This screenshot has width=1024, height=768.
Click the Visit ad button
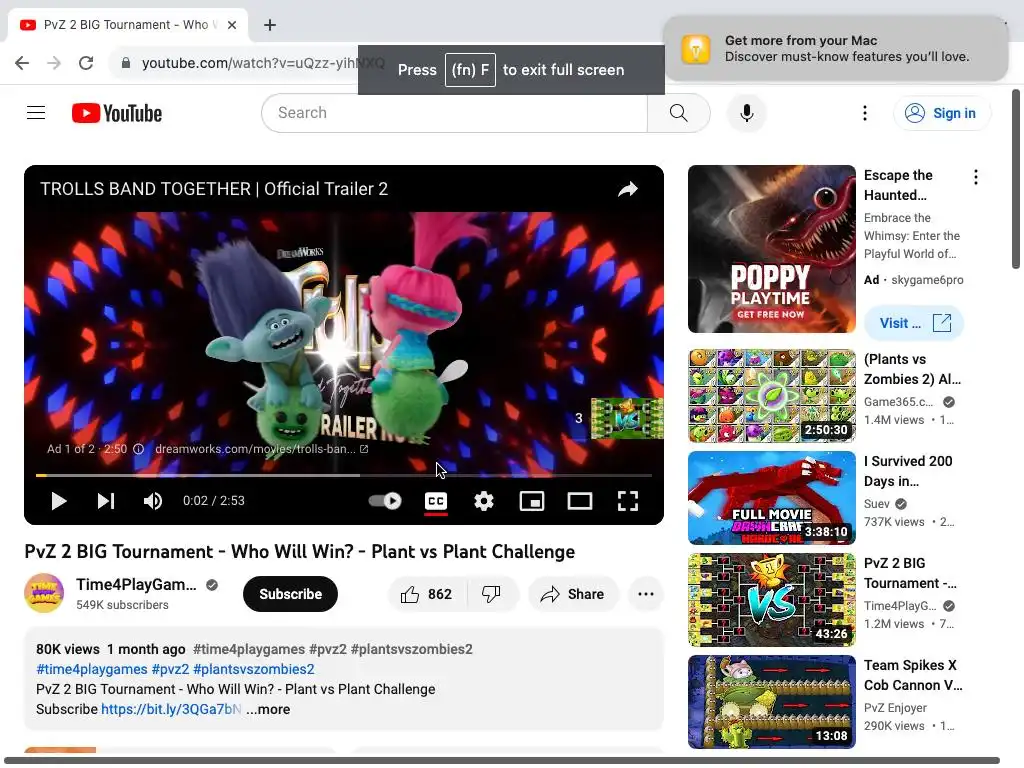(914, 323)
